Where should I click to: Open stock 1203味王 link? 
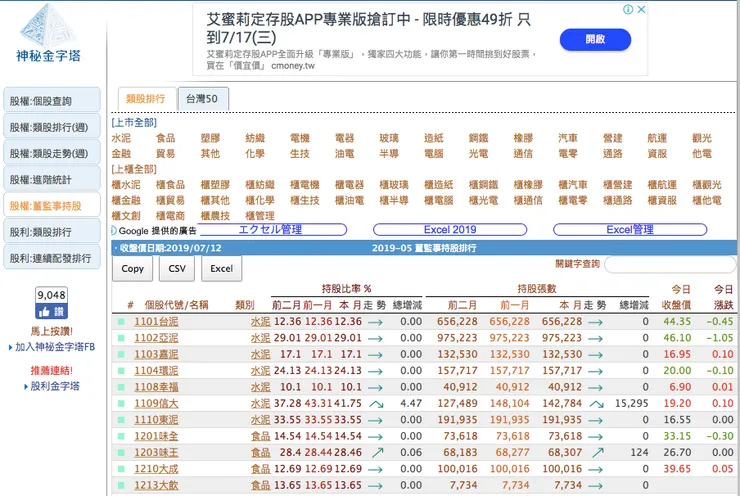(156, 453)
